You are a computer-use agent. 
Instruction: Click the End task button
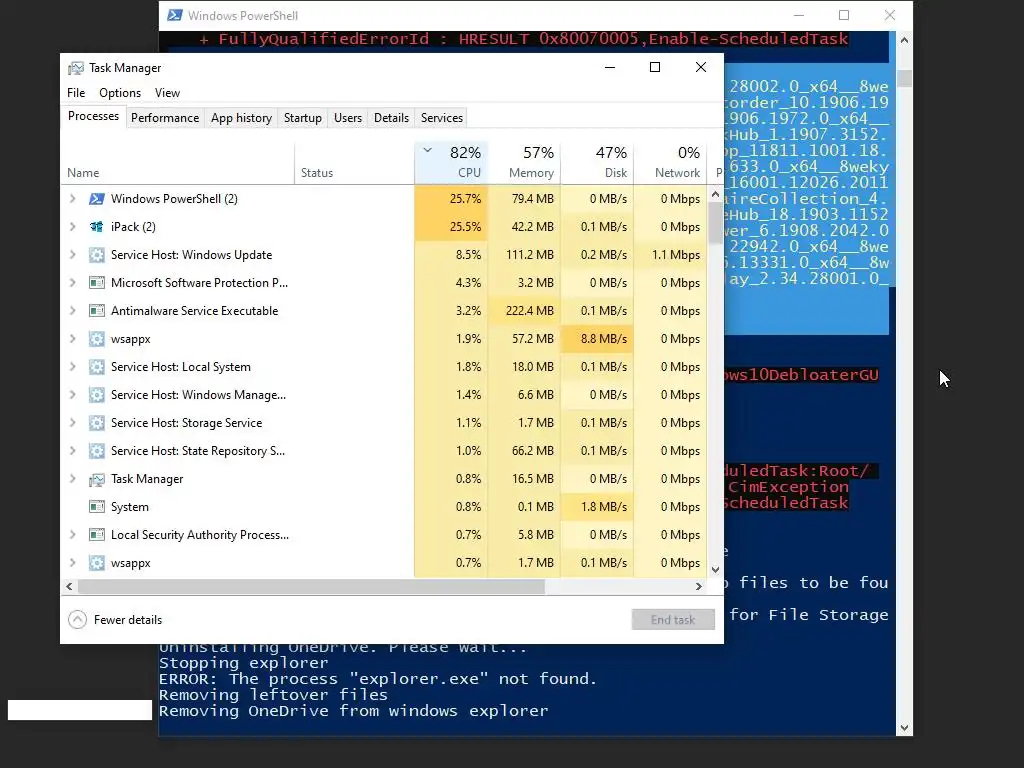point(673,620)
